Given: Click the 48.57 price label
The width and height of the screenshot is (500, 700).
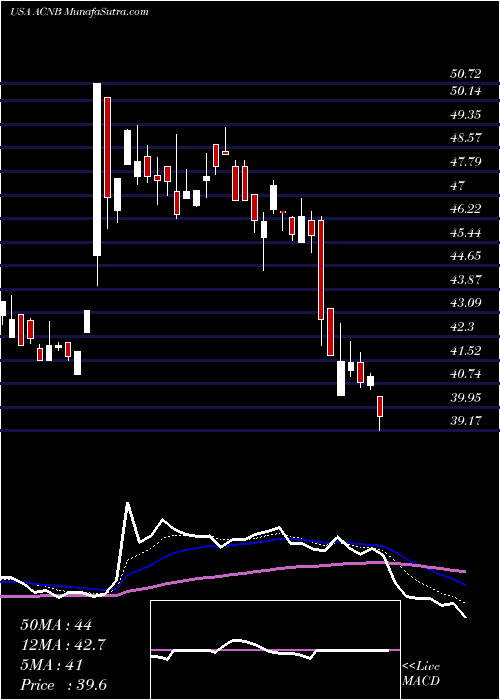Looking at the screenshot, I should [x=465, y=138].
